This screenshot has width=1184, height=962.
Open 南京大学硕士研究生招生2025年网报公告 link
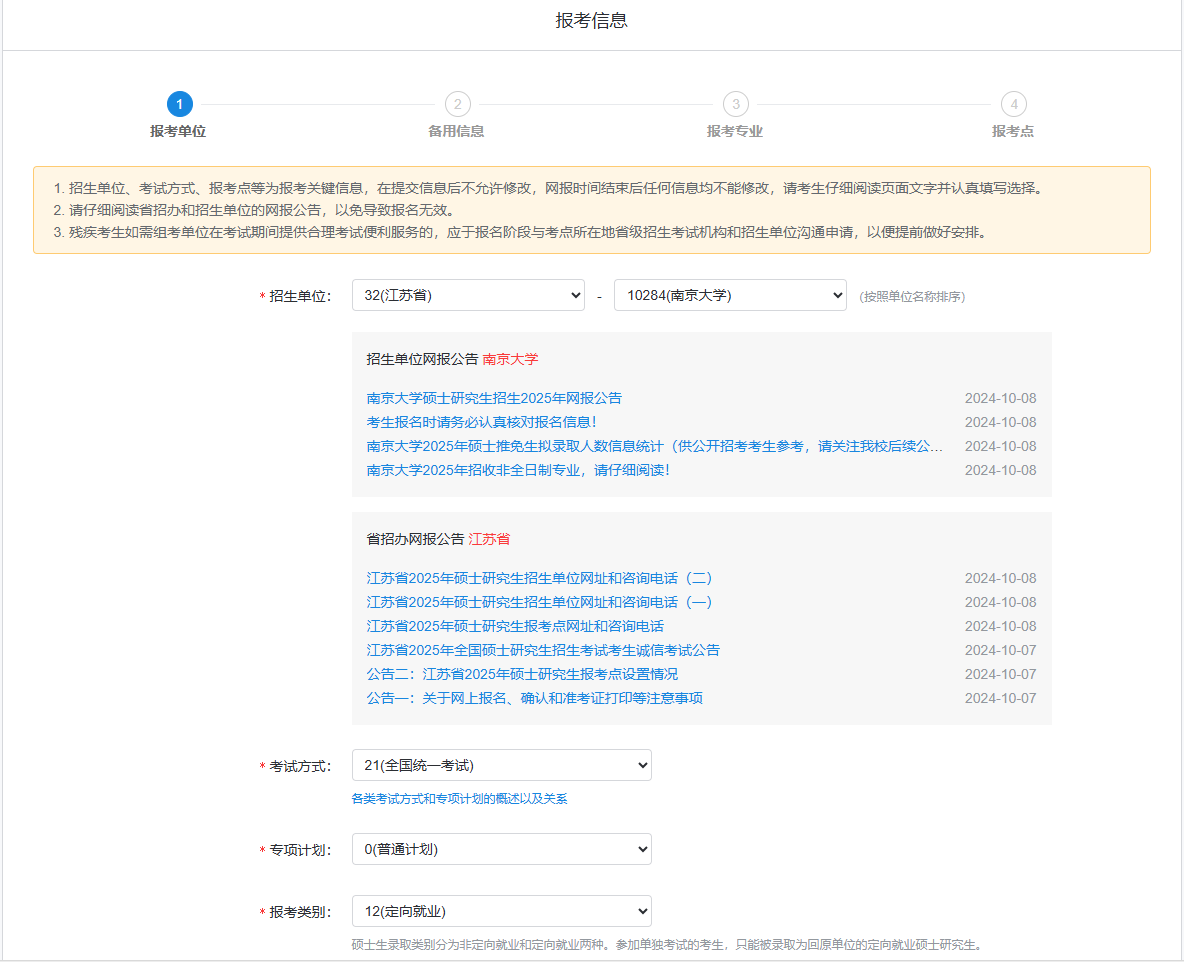pyautogui.click(x=494, y=398)
